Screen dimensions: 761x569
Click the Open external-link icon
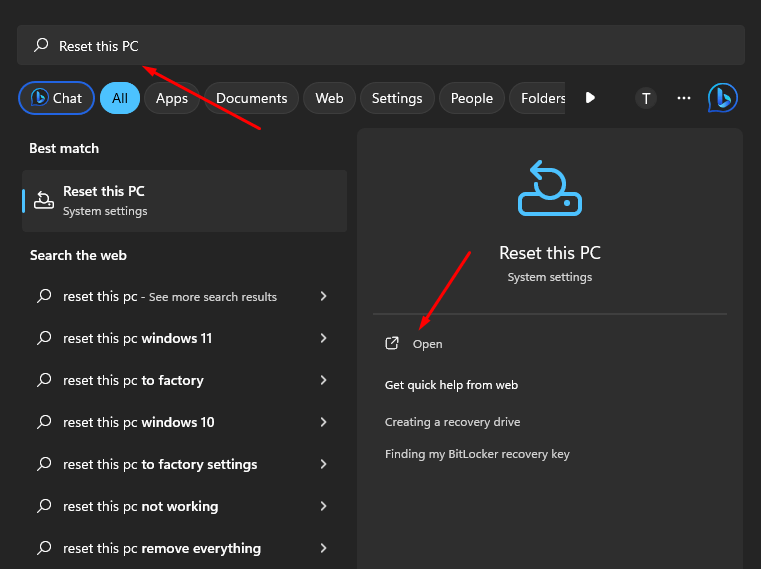(392, 343)
